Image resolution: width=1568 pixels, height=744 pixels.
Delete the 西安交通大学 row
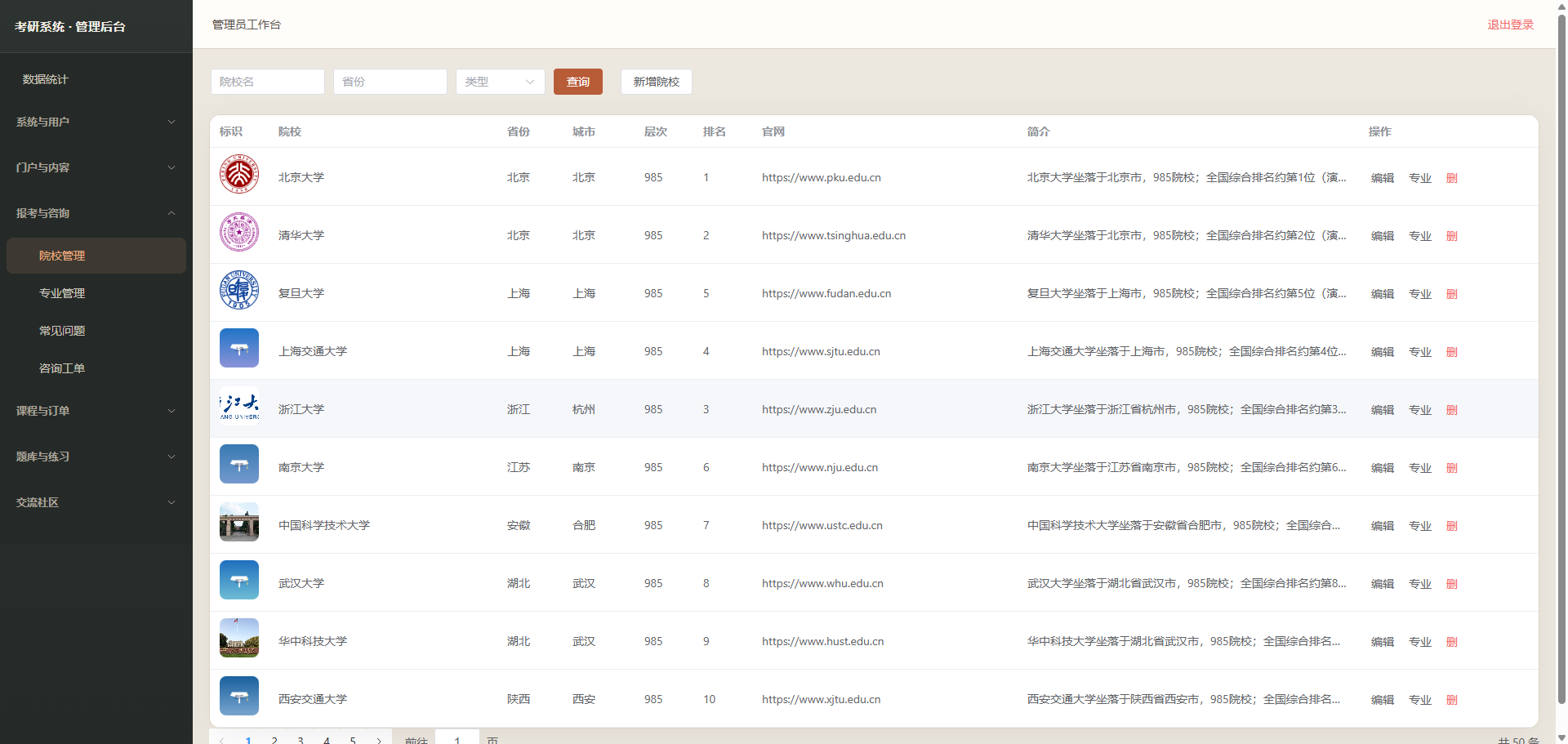coord(1451,700)
